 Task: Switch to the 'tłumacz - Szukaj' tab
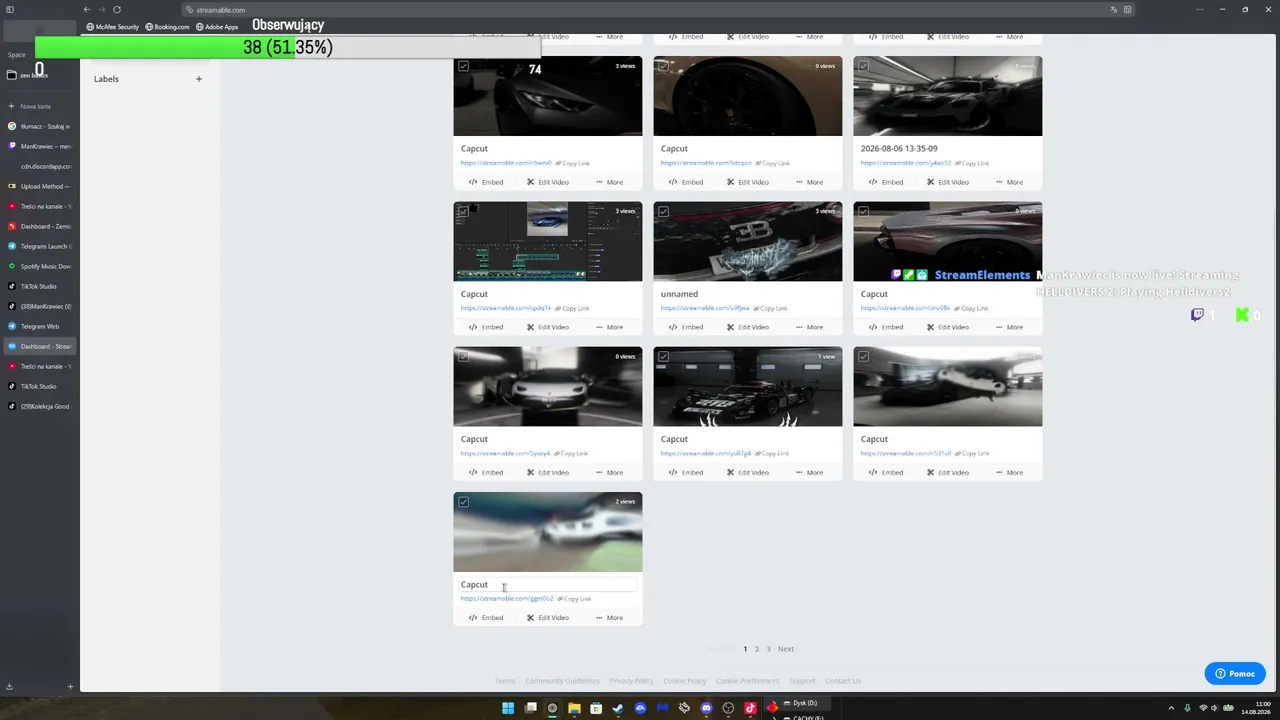click(x=39, y=126)
